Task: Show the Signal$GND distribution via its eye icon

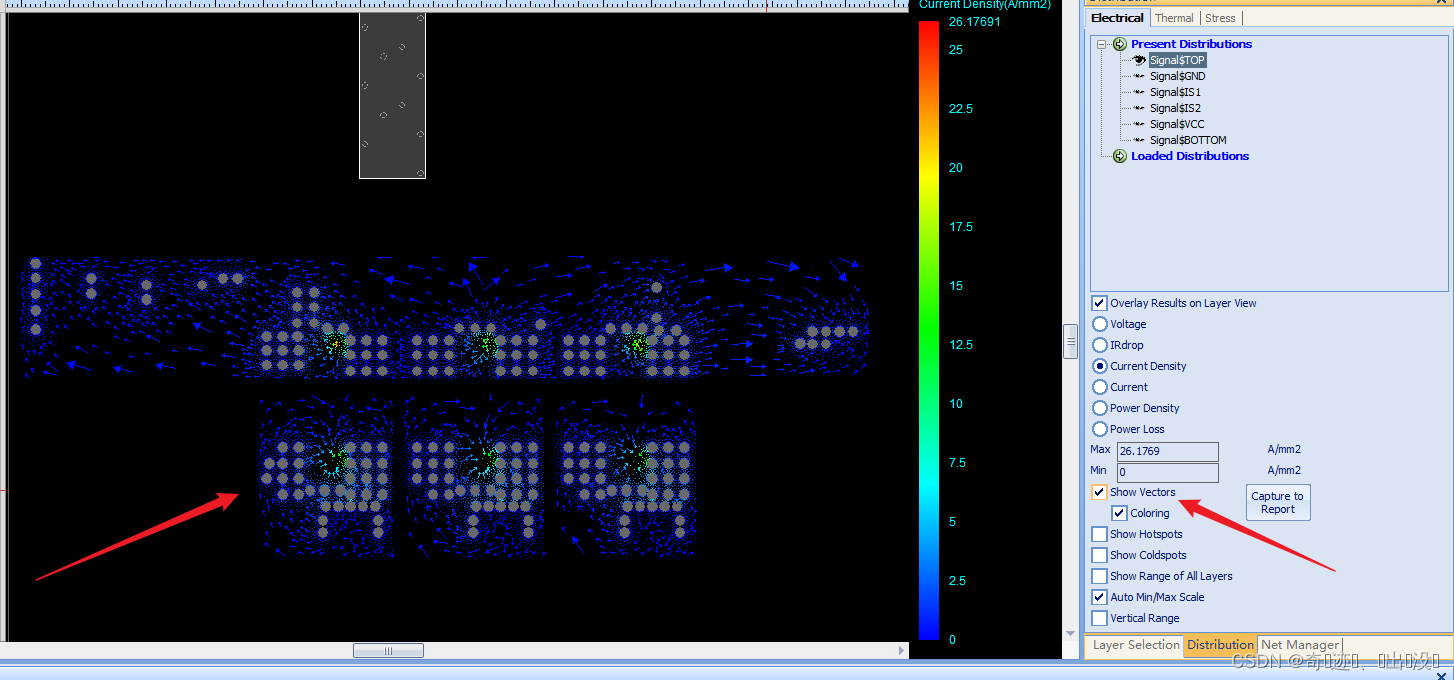Action: pos(1139,76)
